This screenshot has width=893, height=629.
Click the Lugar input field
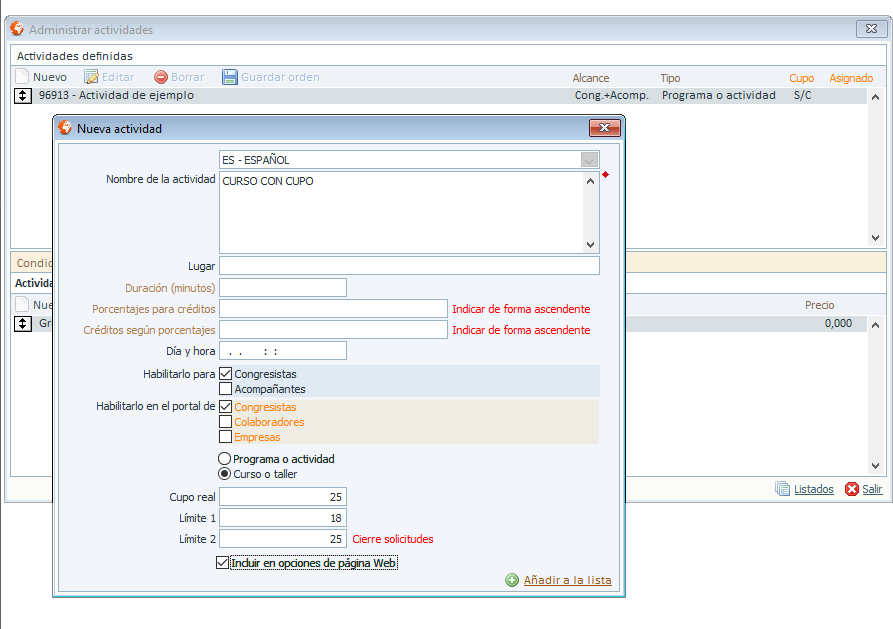click(409, 266)
